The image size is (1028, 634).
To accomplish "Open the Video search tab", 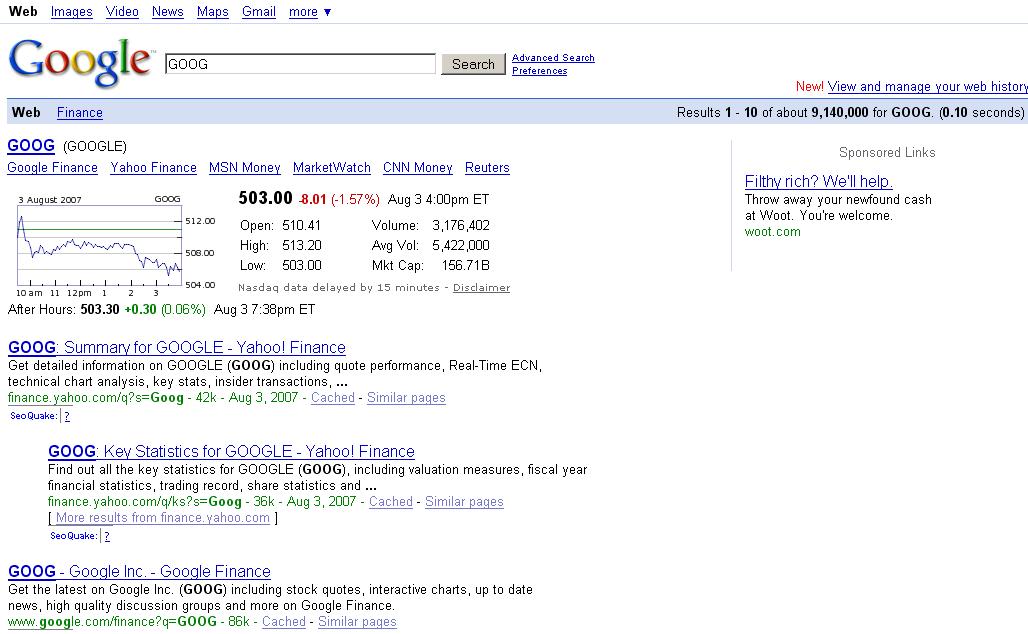I will coord(122,12).
